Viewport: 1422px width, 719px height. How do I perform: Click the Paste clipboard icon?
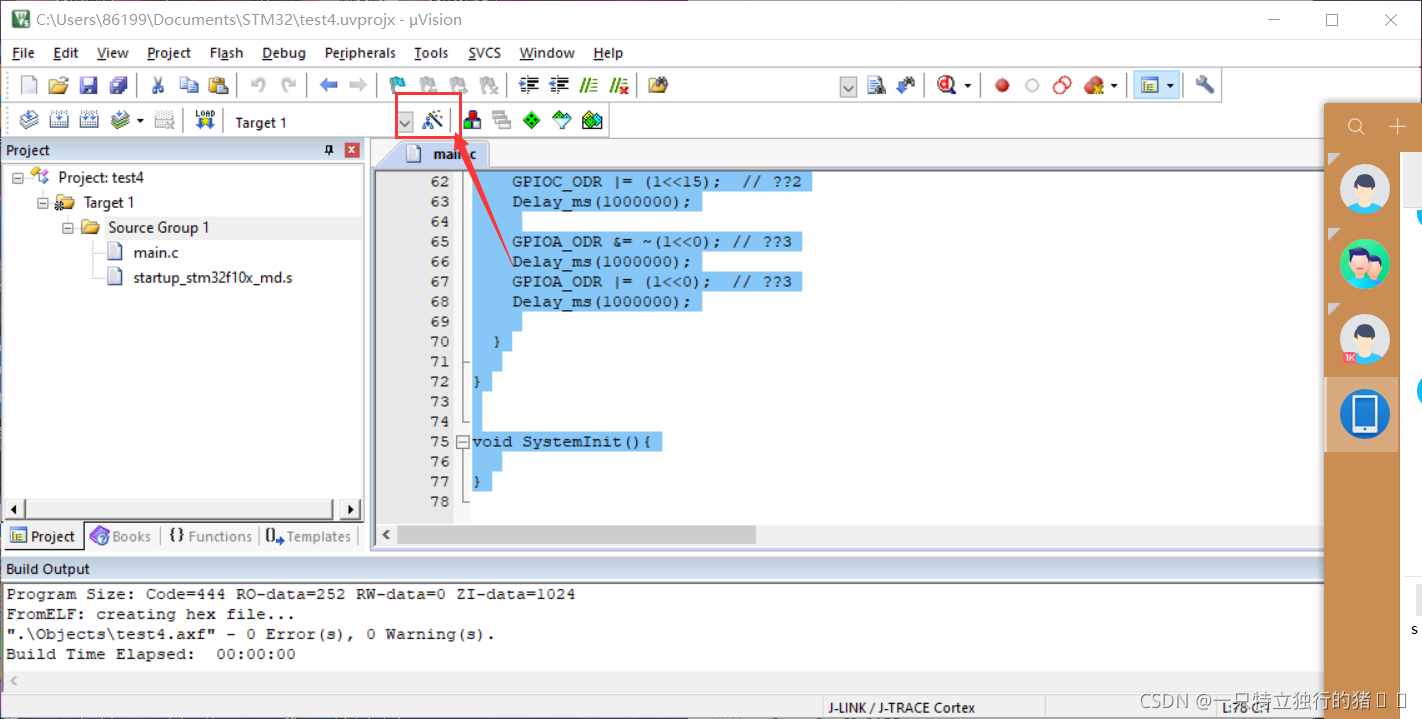(218, 85)
